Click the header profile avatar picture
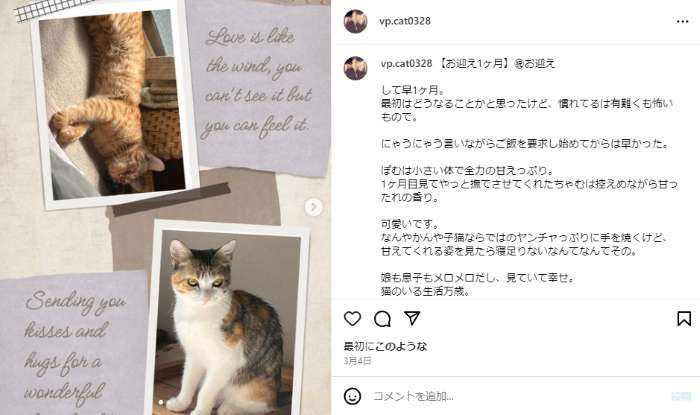The height and width of the screenshot is (415, 700). (x=355, y=21)
